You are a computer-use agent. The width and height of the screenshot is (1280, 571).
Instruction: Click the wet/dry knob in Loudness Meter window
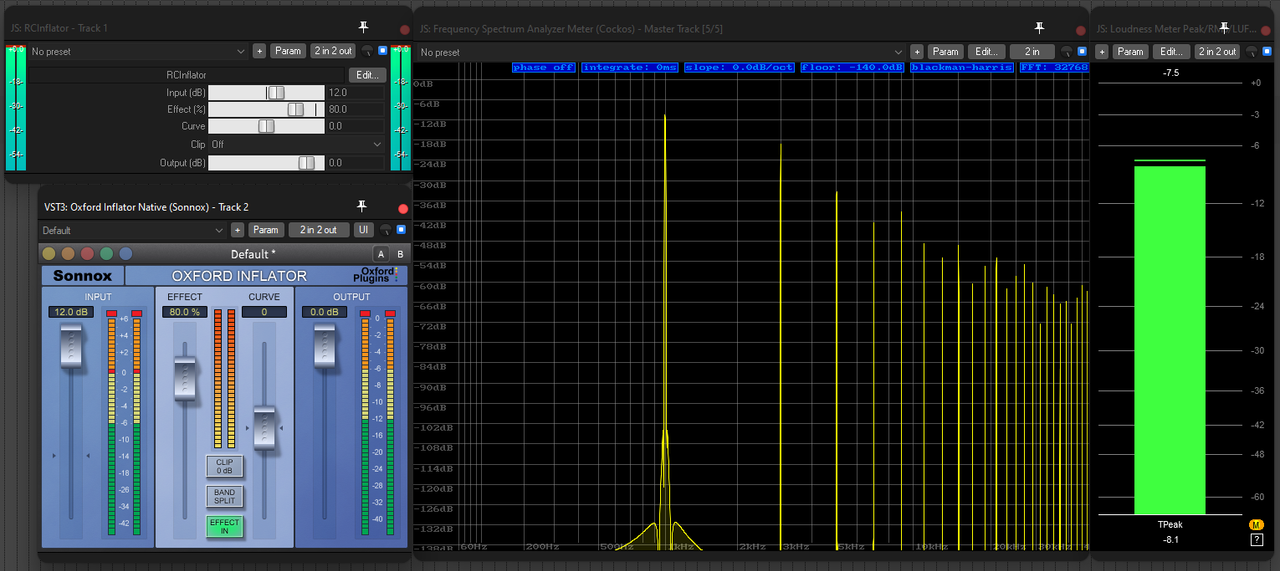pyautogui.click(x=1251, y=51)
